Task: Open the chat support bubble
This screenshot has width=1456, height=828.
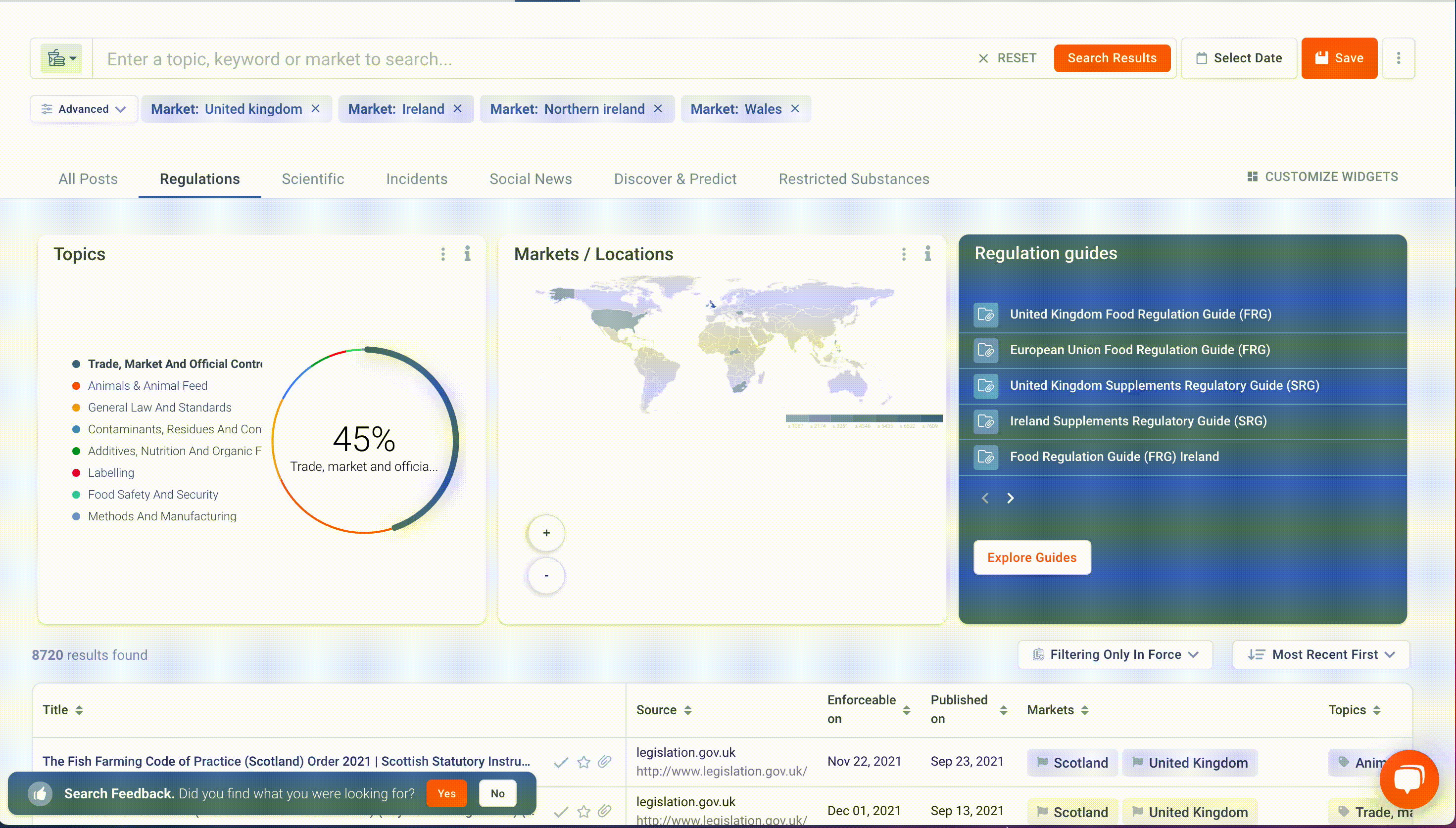Action: [1409, 779]
